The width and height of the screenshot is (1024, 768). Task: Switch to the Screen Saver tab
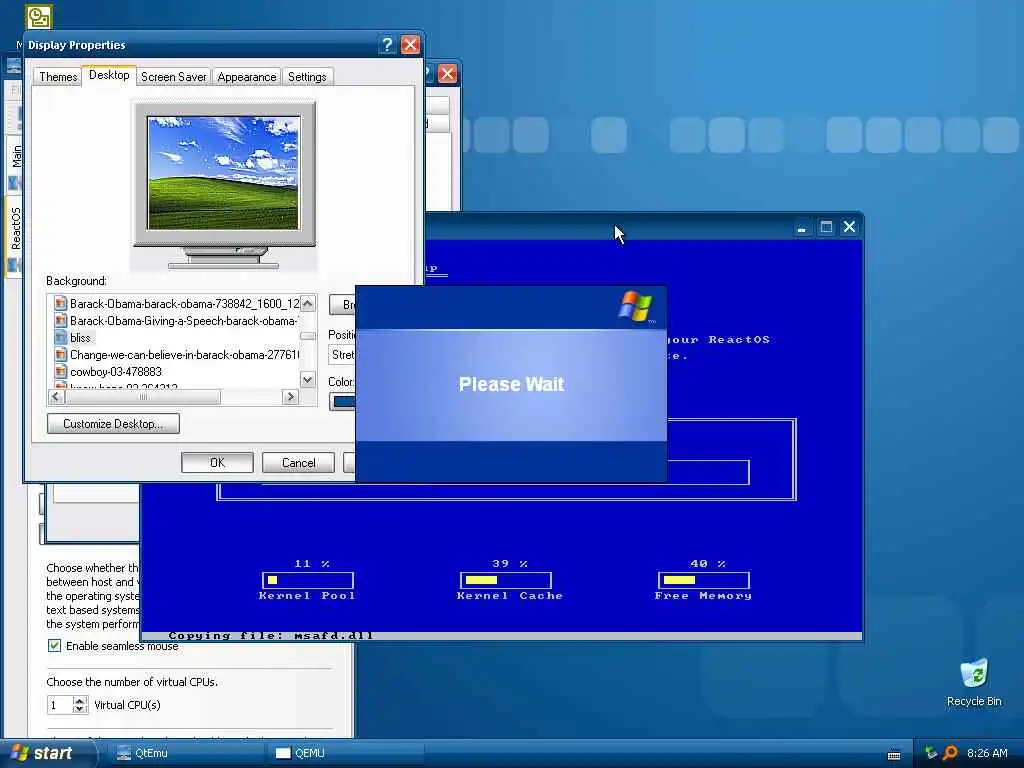174,77
